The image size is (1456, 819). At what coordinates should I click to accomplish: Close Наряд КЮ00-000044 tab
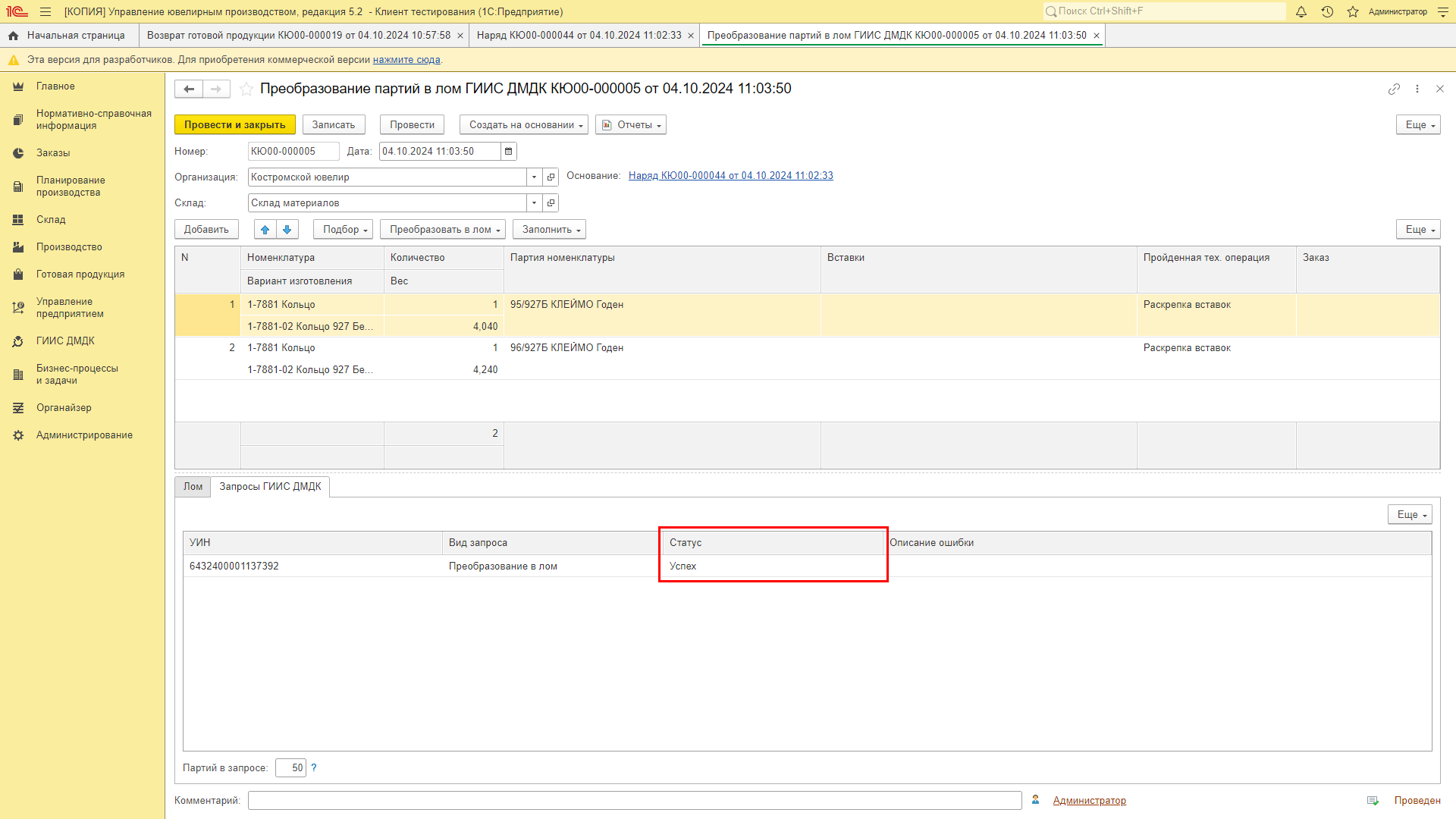691,36
